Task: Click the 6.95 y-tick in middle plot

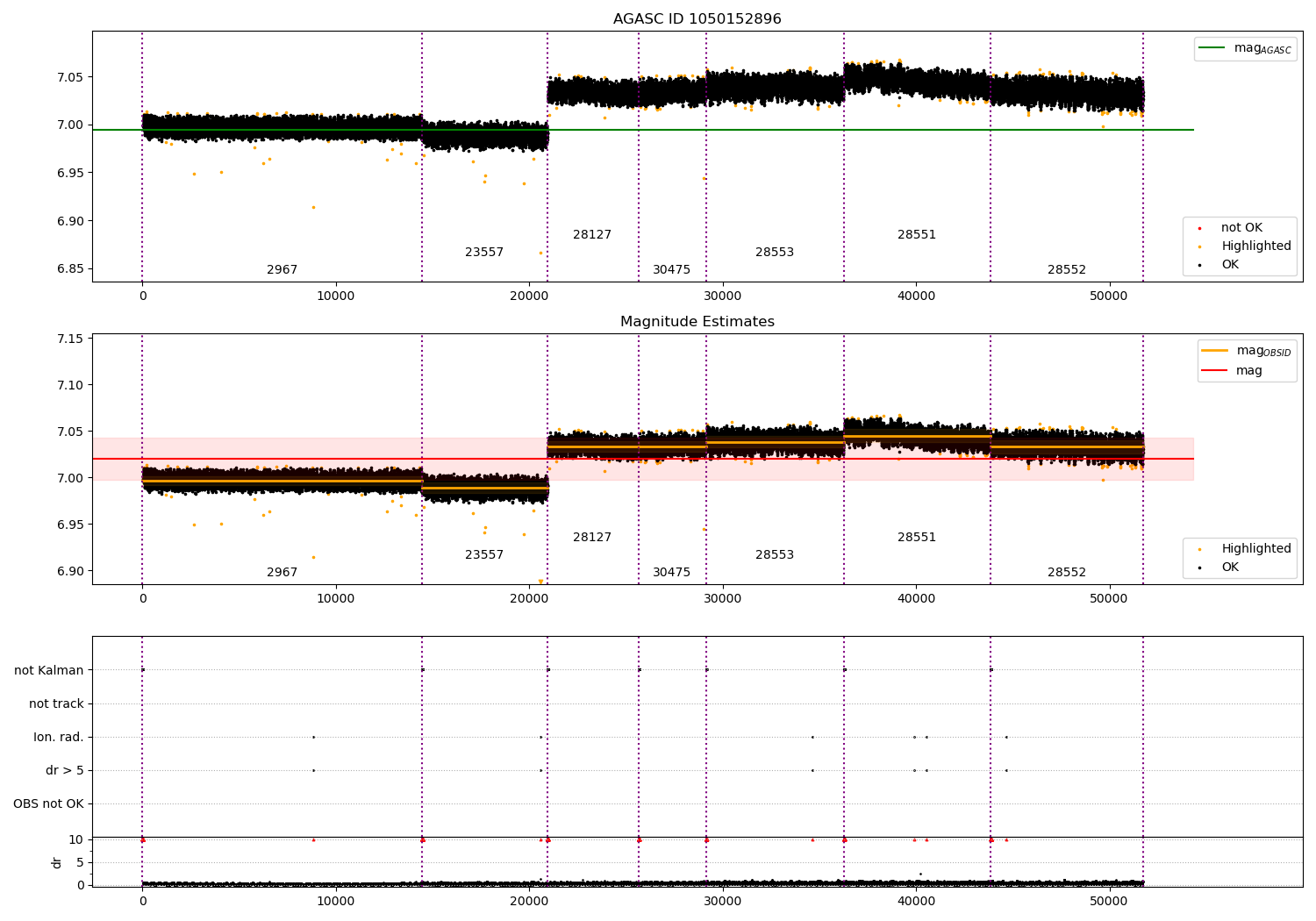Action: pos(69,525)
